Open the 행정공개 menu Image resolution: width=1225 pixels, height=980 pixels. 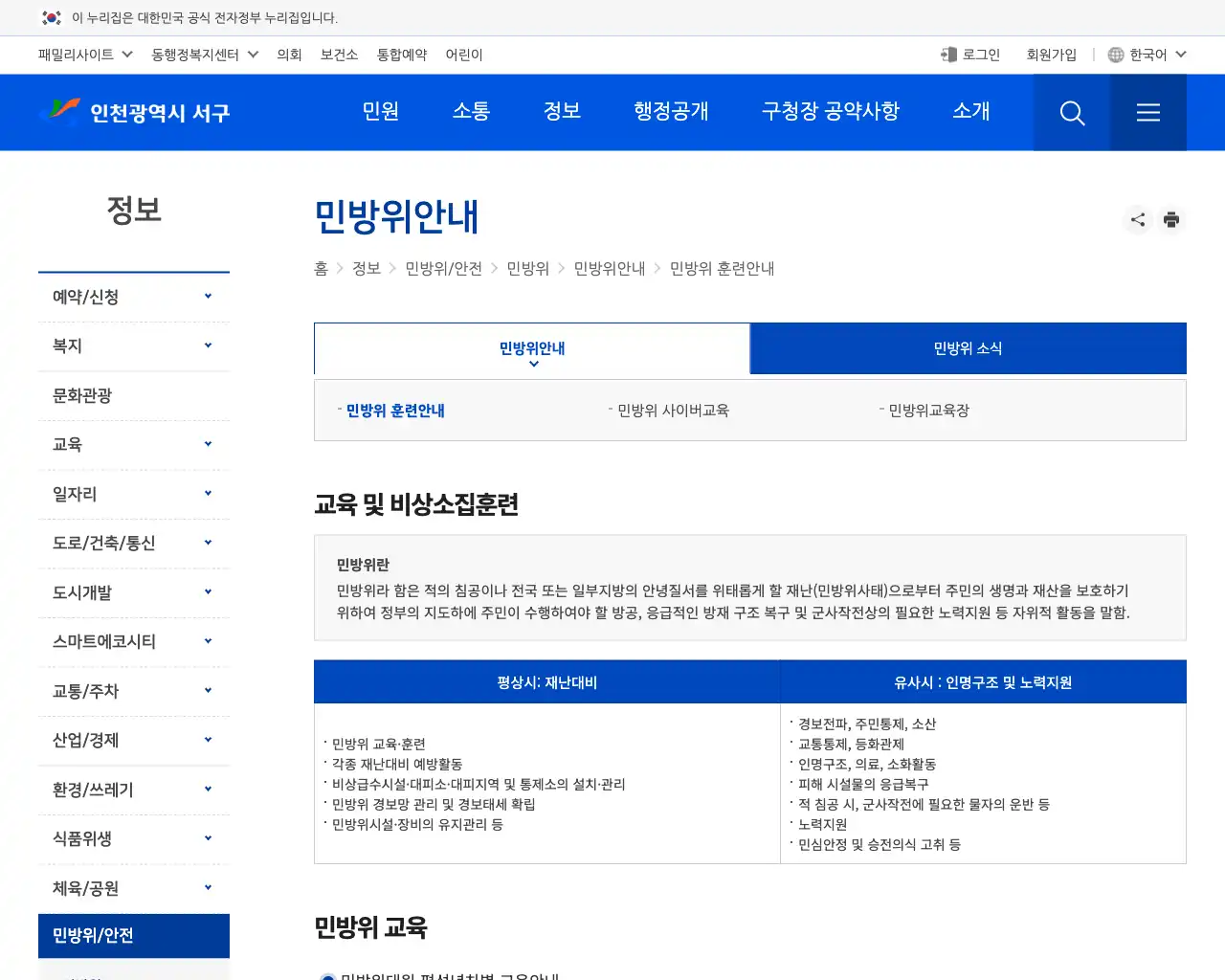pos(671,112)
